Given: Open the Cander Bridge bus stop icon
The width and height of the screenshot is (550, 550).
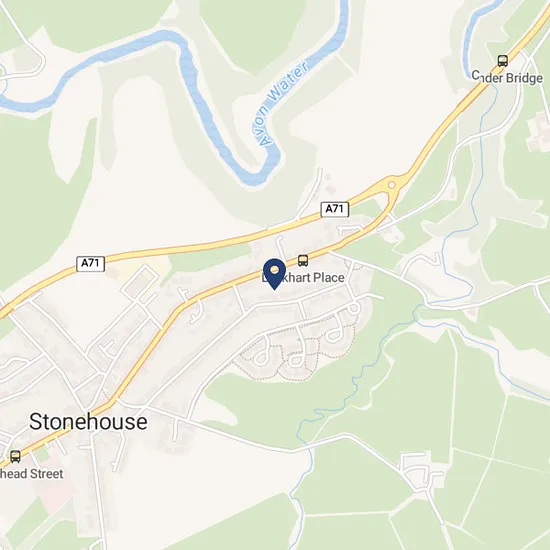Looking at the screenshot, I should coord(503,61).
